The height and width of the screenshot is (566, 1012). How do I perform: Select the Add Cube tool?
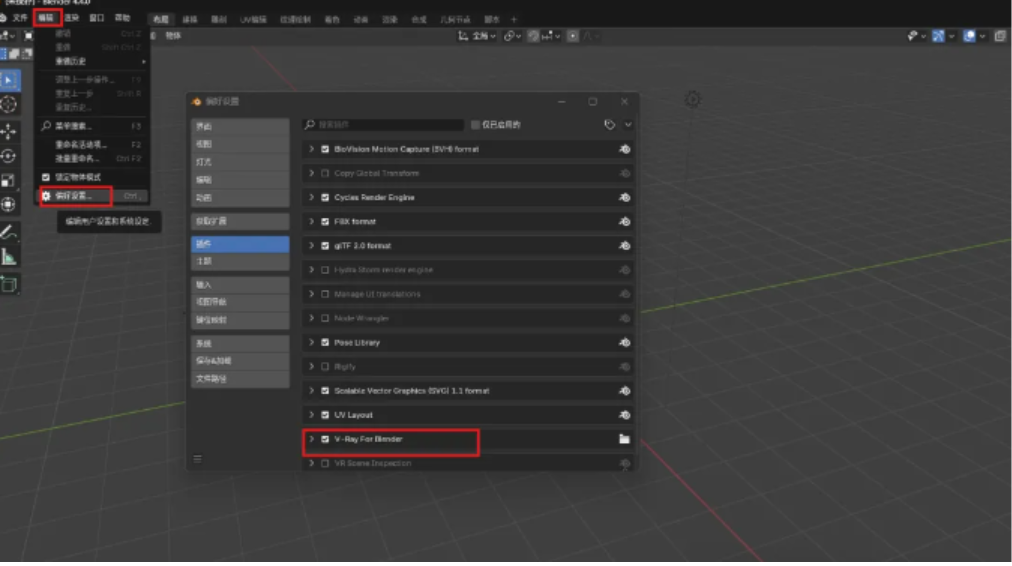(9, 285)
